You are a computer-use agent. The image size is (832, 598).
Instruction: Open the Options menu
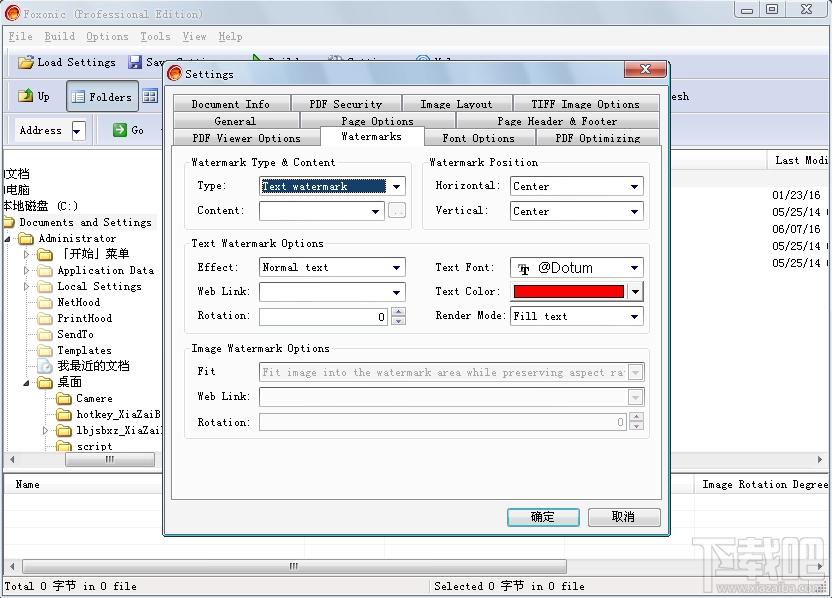point(107,37)
